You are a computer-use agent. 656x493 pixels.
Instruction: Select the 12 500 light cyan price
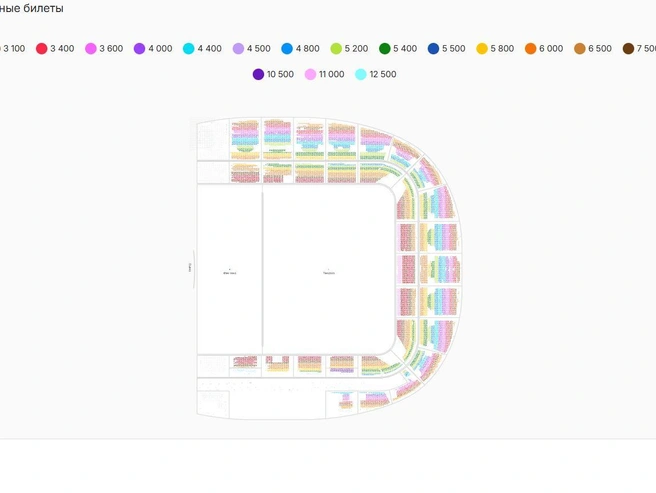pyautogui.click(x=361, y=74)
